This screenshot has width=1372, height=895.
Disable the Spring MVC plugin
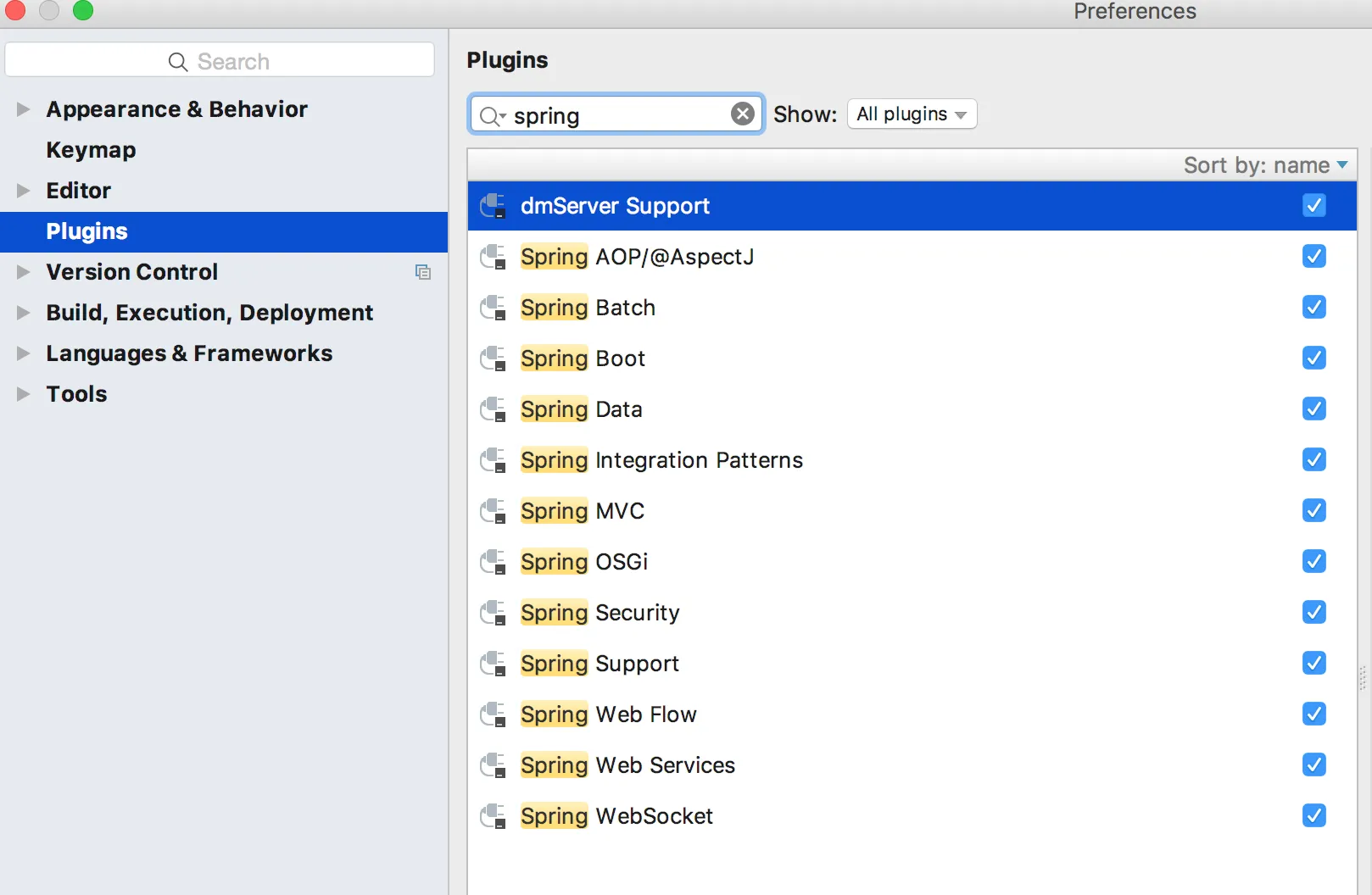1314,510
